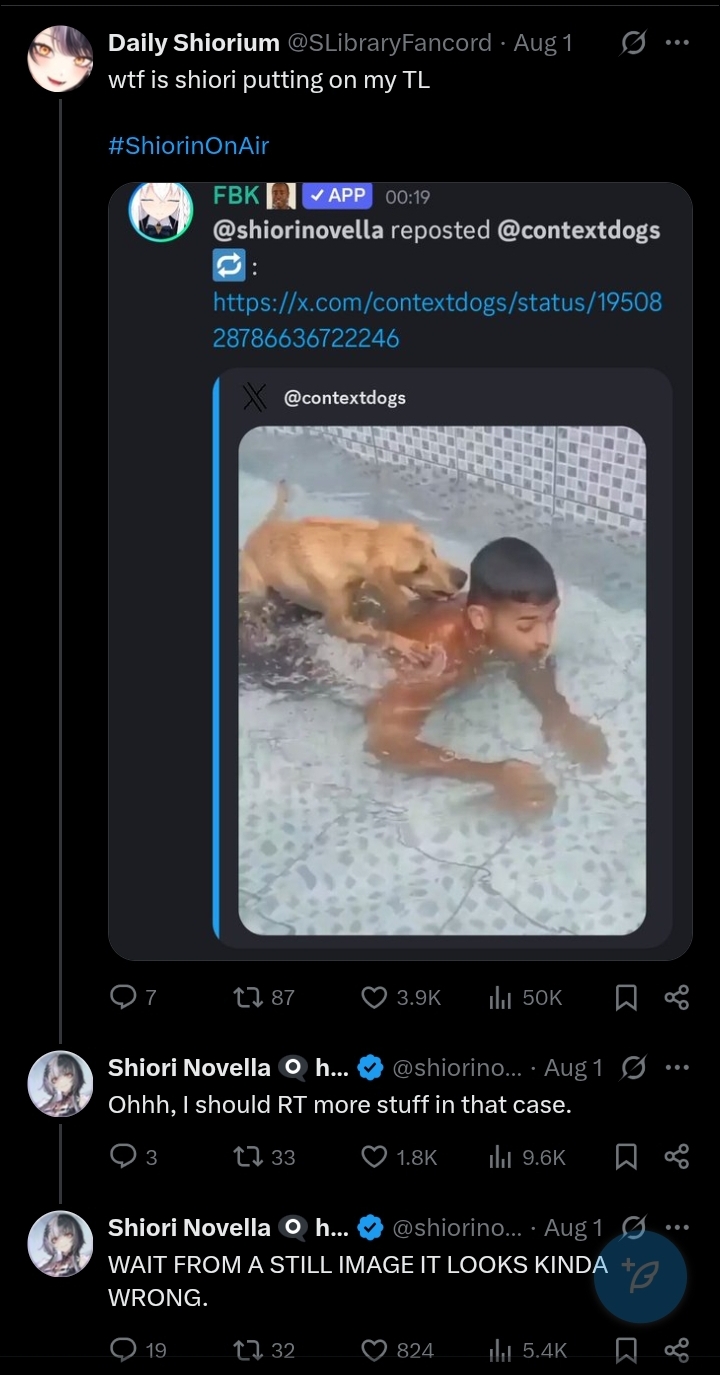Retweet Shiori's reply with 33 reposts

click(x=244, y=1157)
